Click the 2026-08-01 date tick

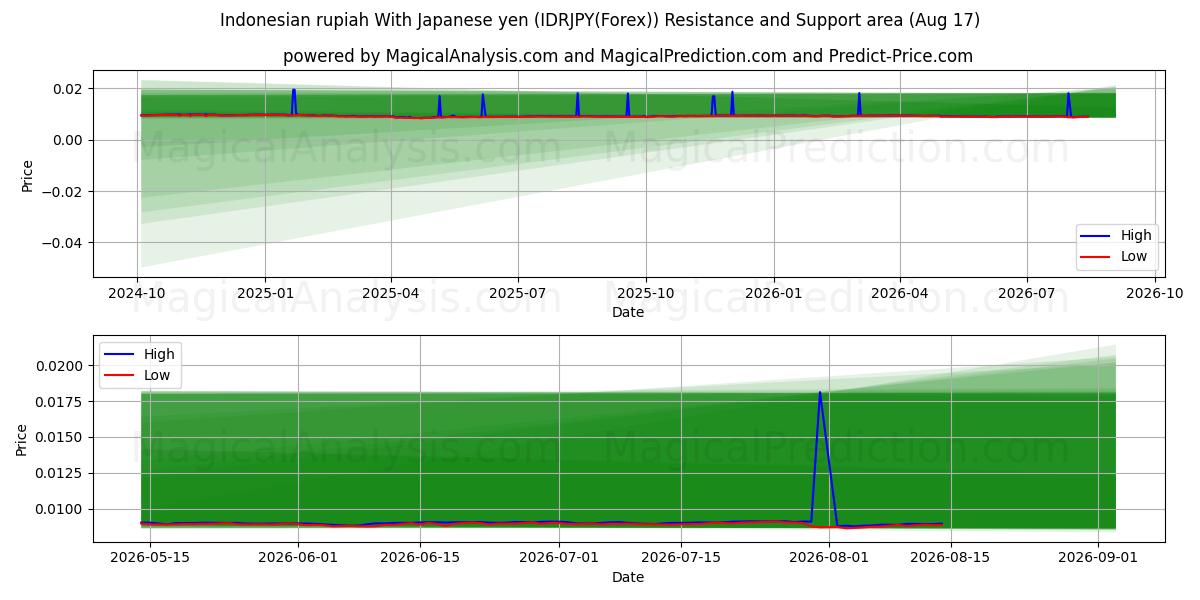point(830,559)
